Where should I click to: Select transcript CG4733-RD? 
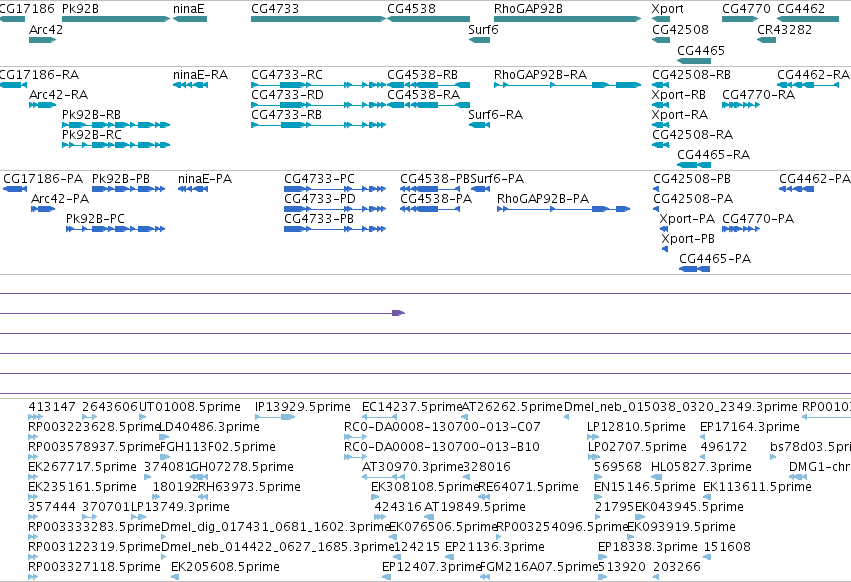318,105
